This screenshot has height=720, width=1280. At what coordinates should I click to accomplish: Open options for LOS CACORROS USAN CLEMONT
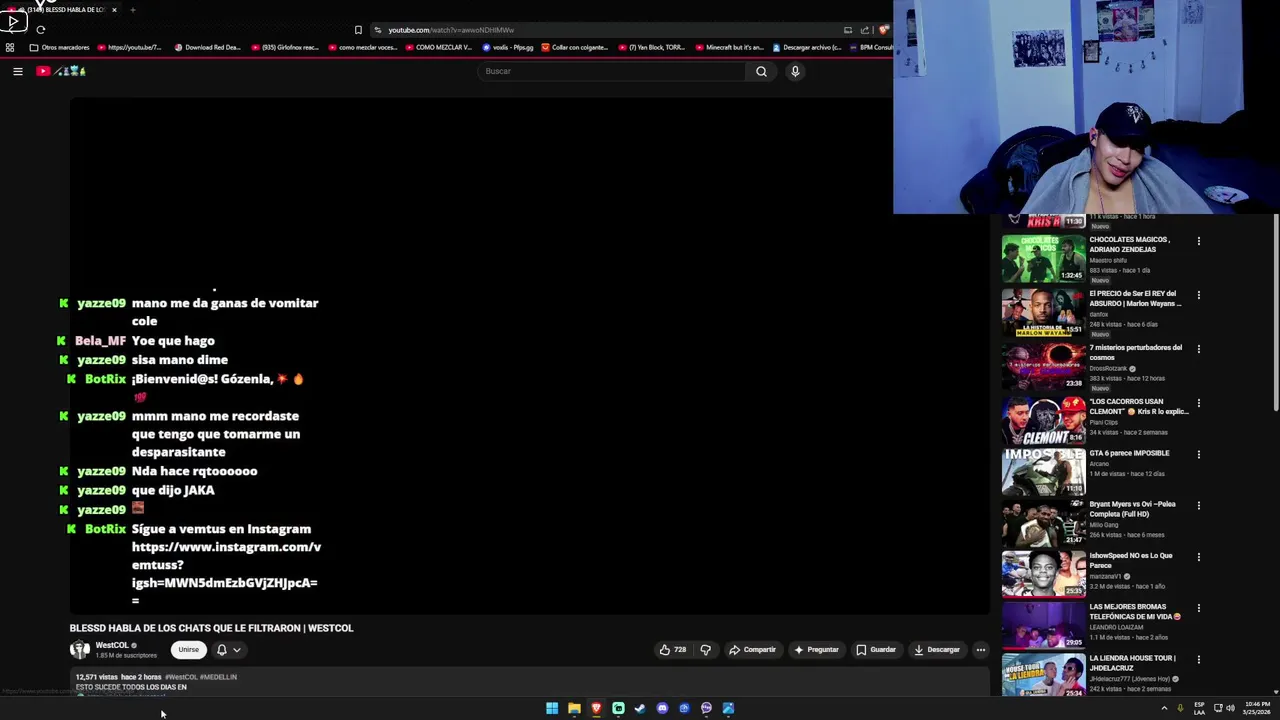click(1198, 403)
